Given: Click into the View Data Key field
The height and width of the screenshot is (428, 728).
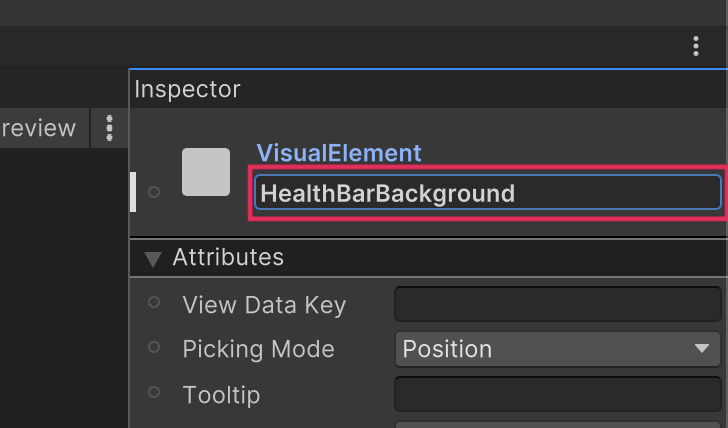Looking at the screenshot, I should (557, 304).
